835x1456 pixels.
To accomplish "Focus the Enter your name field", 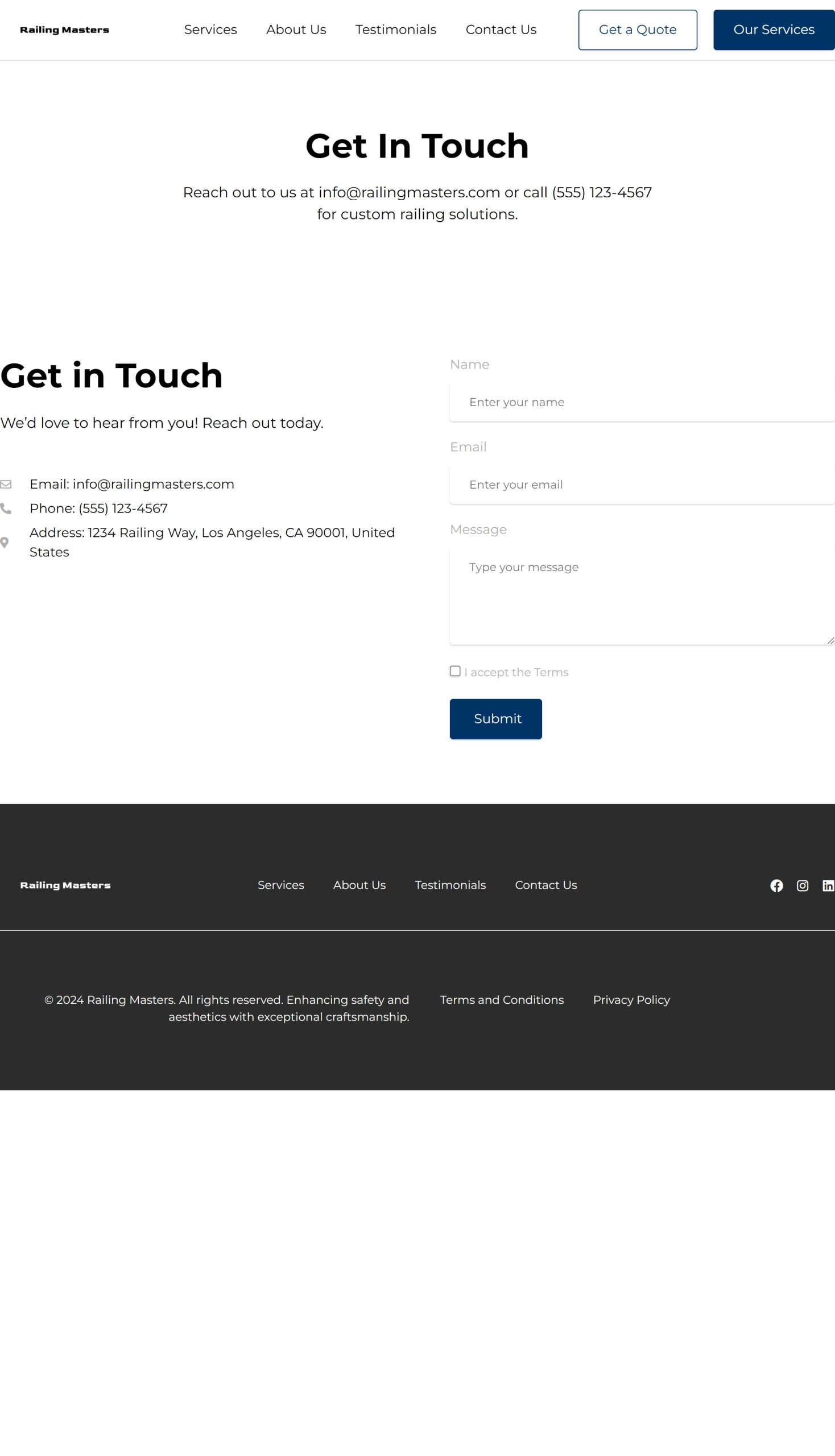I will (x=641, y=402).
